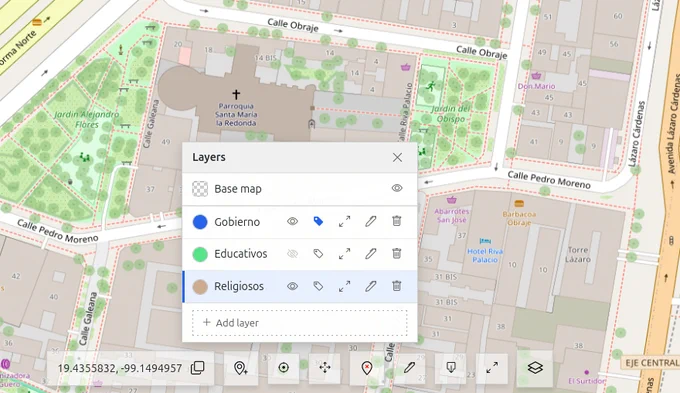The height and width of the screenshot is (393, 680).
Task: Select the Educativos layer name
Action: 241,254
